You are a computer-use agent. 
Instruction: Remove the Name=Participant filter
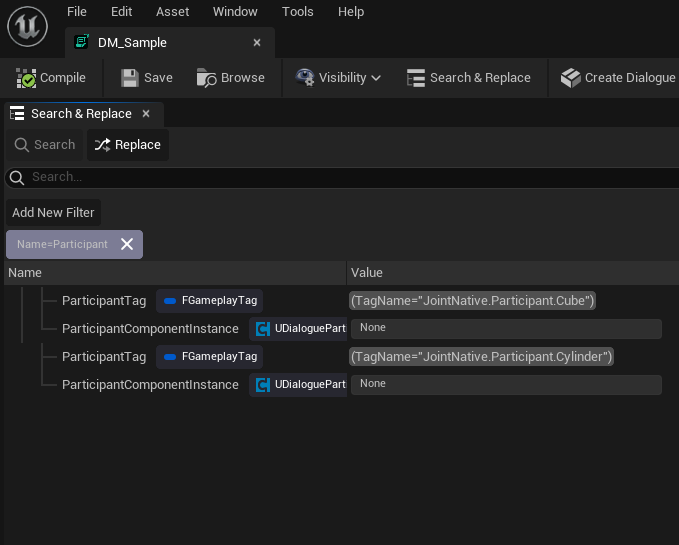coord(127,244)
